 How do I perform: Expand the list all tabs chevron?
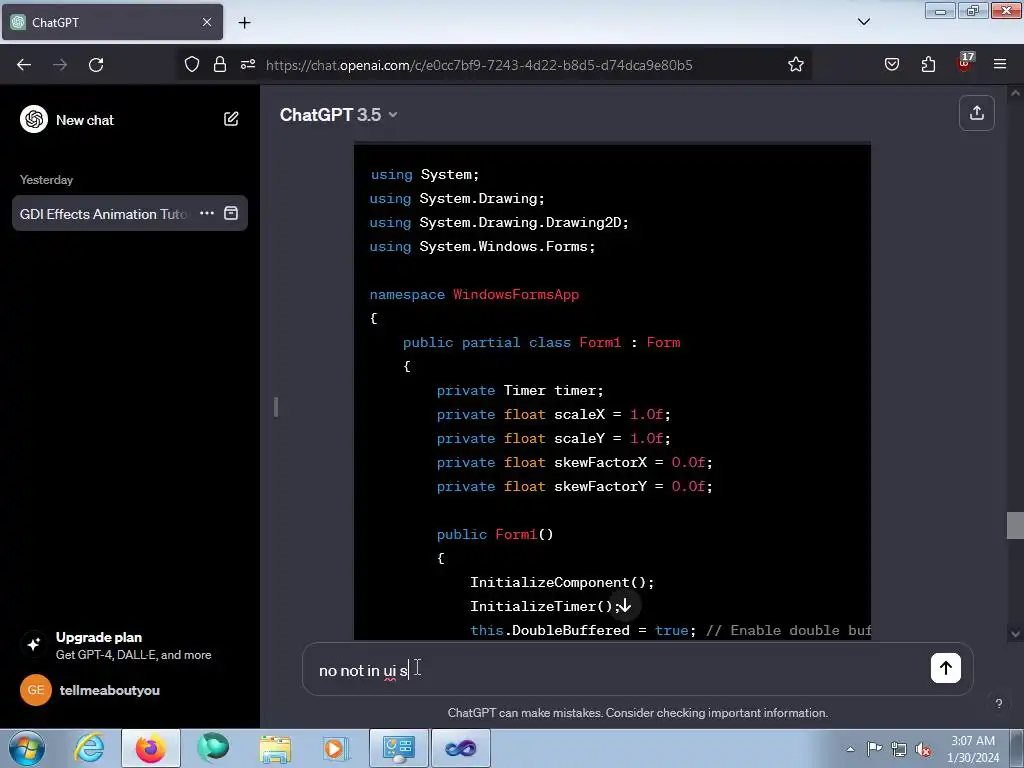pyautogui.click(x=863, y=22)
